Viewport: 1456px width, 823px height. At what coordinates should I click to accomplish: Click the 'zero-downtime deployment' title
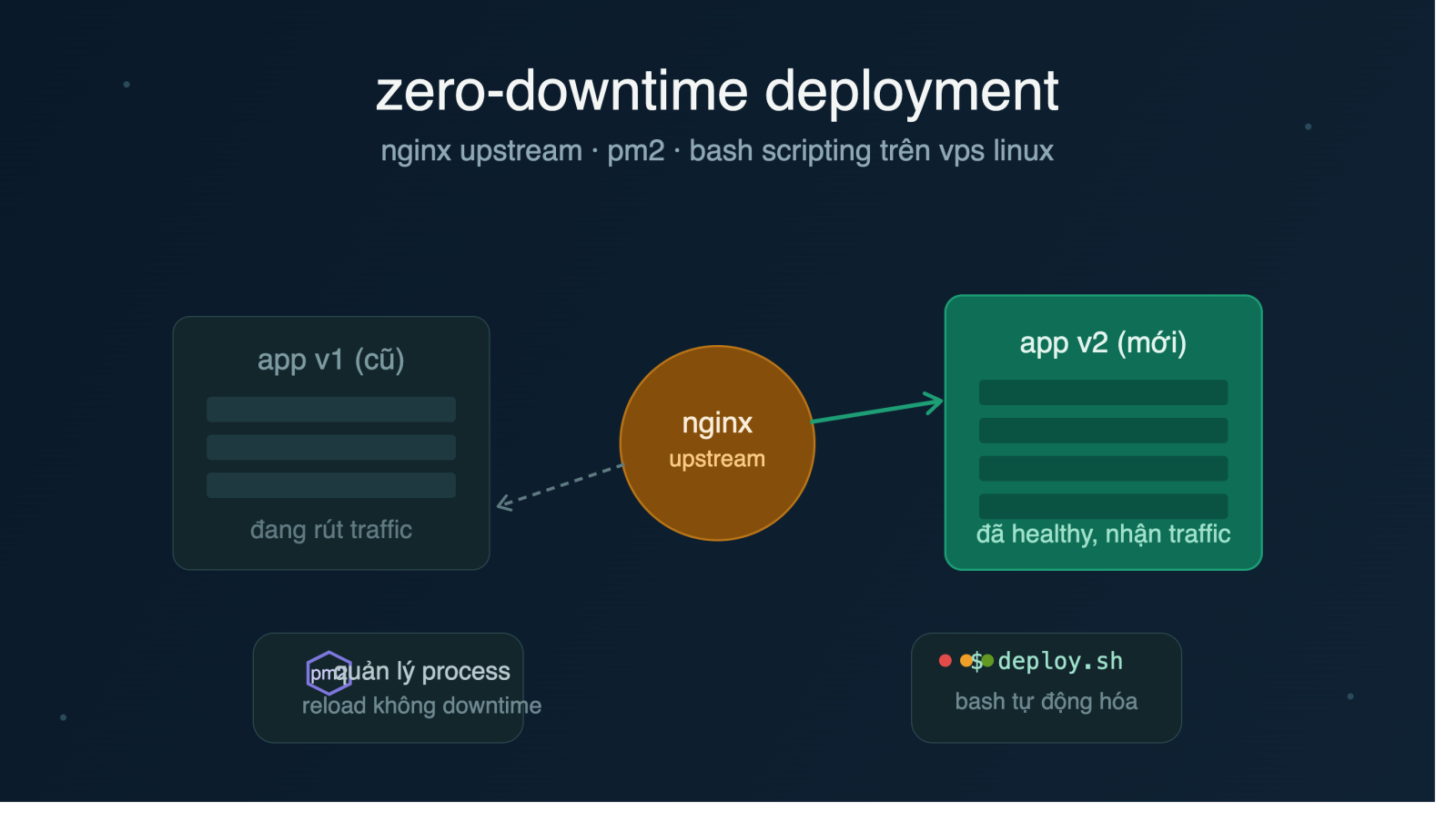[717, 91]
